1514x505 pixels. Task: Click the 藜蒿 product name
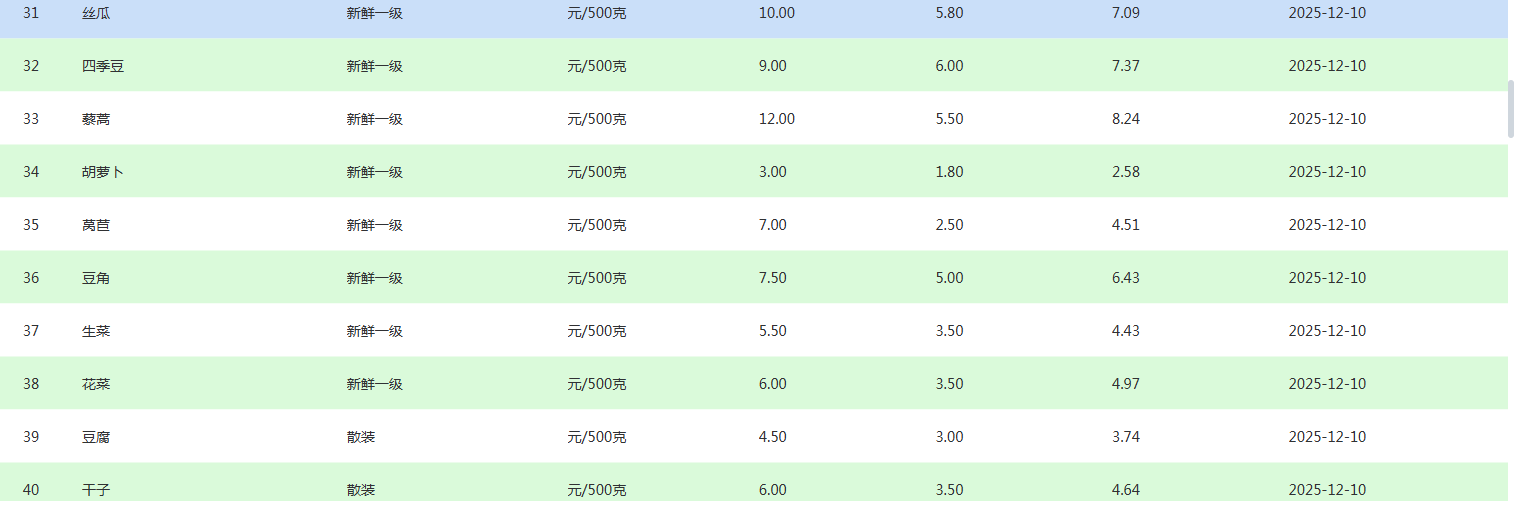click(96, 119)
